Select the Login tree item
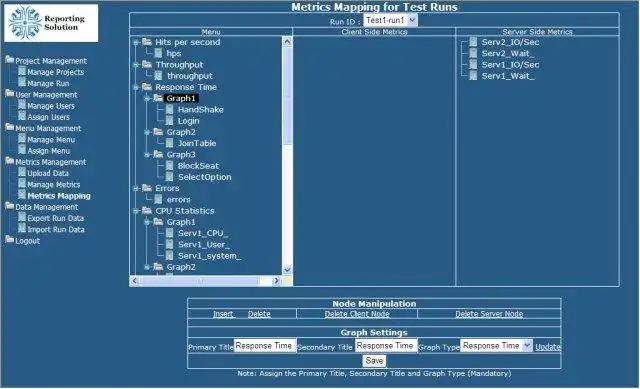 (189, 121)
